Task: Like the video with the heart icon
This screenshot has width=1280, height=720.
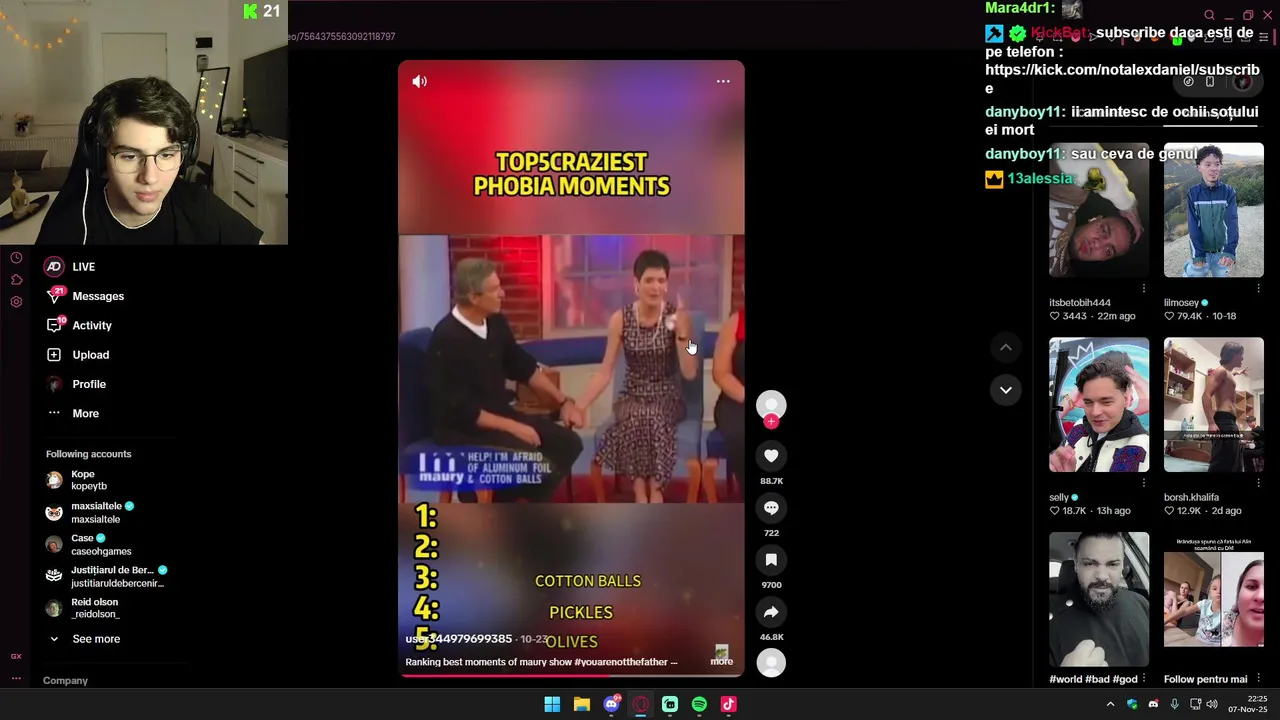Action: [771, 456]
